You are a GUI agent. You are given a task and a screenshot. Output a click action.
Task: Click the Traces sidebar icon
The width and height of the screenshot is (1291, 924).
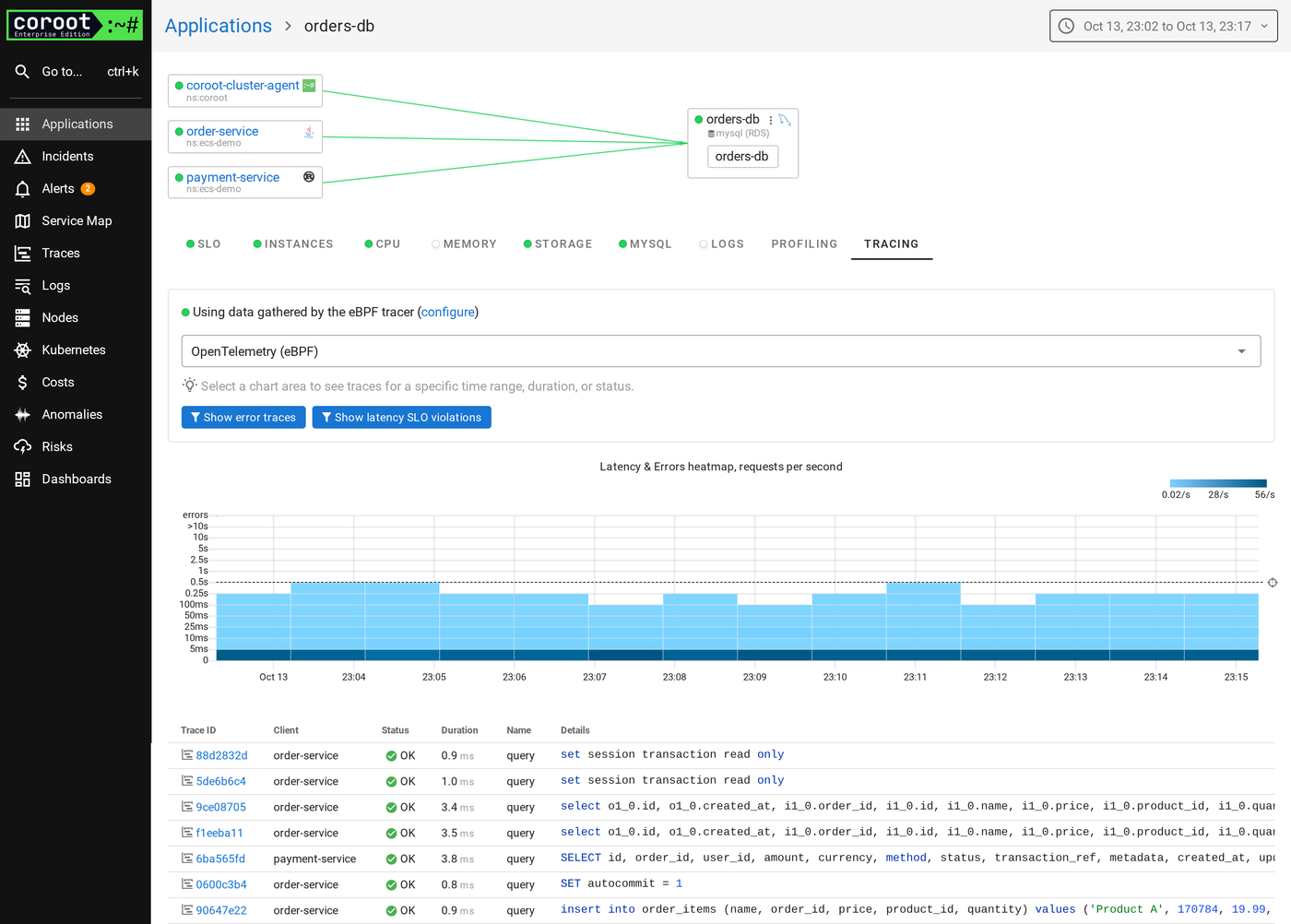coord(23,254)
